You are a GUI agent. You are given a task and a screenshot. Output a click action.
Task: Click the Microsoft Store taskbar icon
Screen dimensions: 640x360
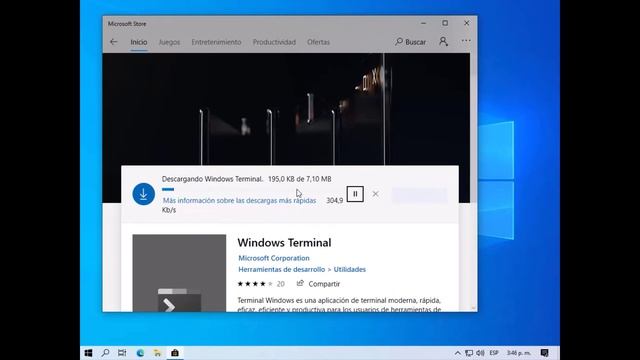click(x=175, y=353)
